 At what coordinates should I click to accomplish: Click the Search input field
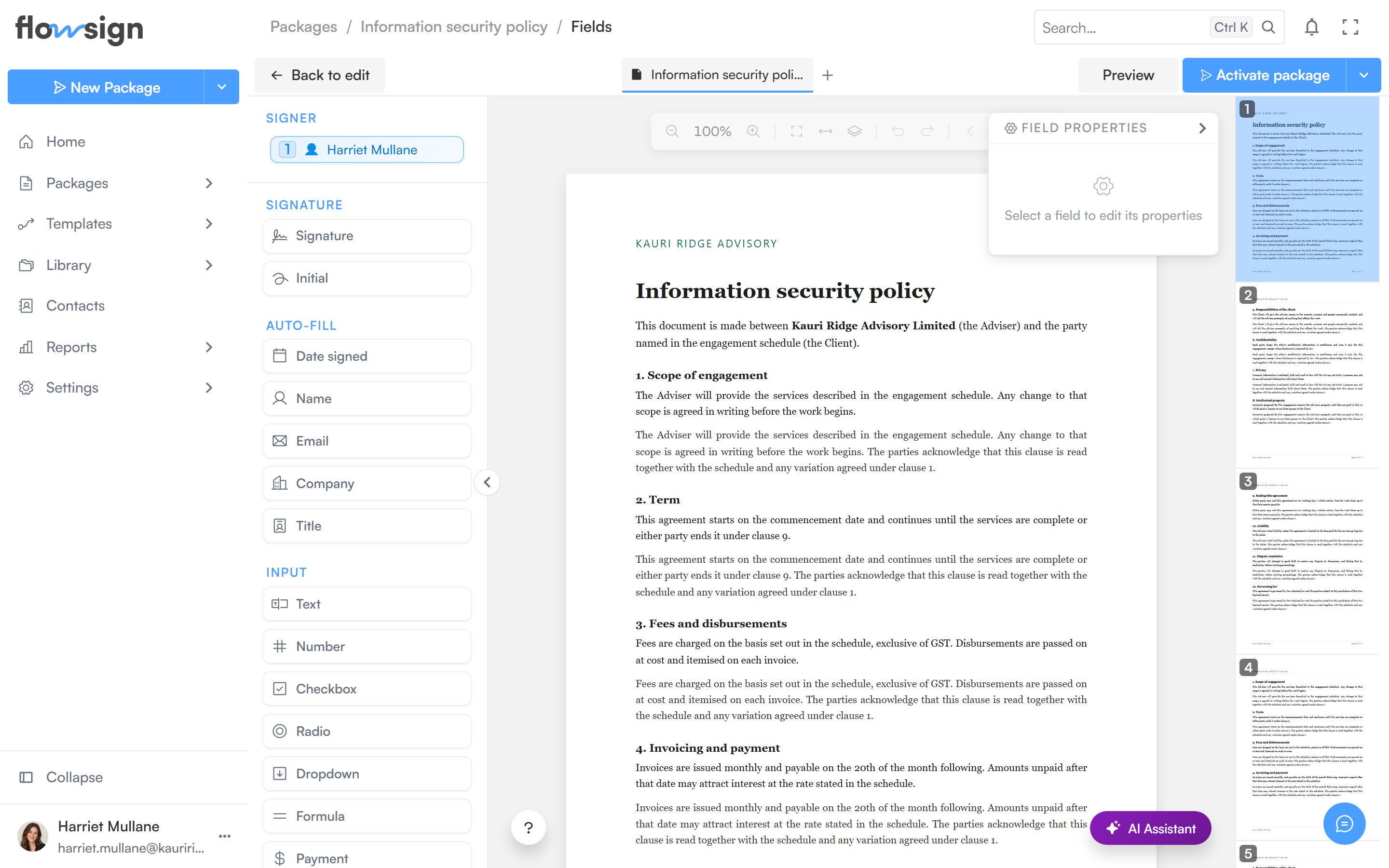pyautogui.click(x=1122, y=27)
